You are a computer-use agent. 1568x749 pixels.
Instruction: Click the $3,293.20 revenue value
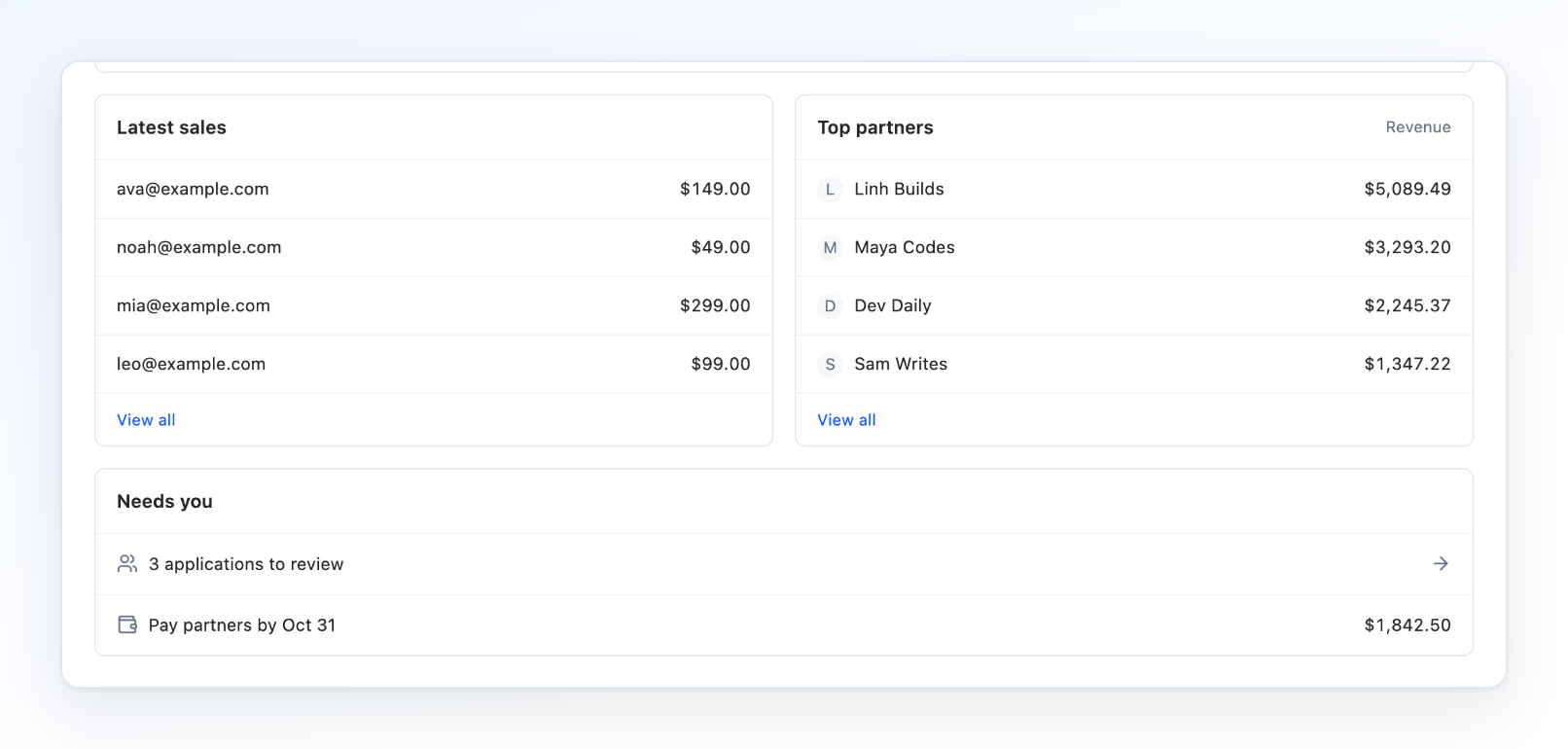click(x=1408, y=247)
